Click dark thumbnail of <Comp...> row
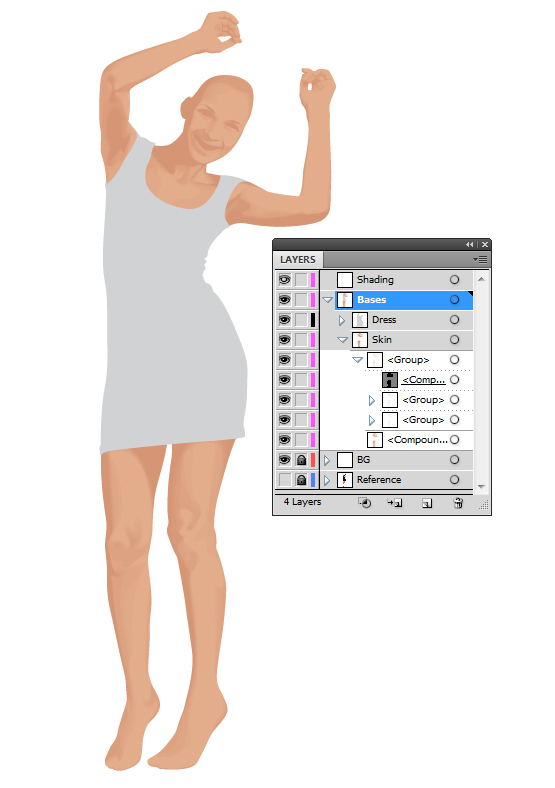 click(x=390, y=380)
